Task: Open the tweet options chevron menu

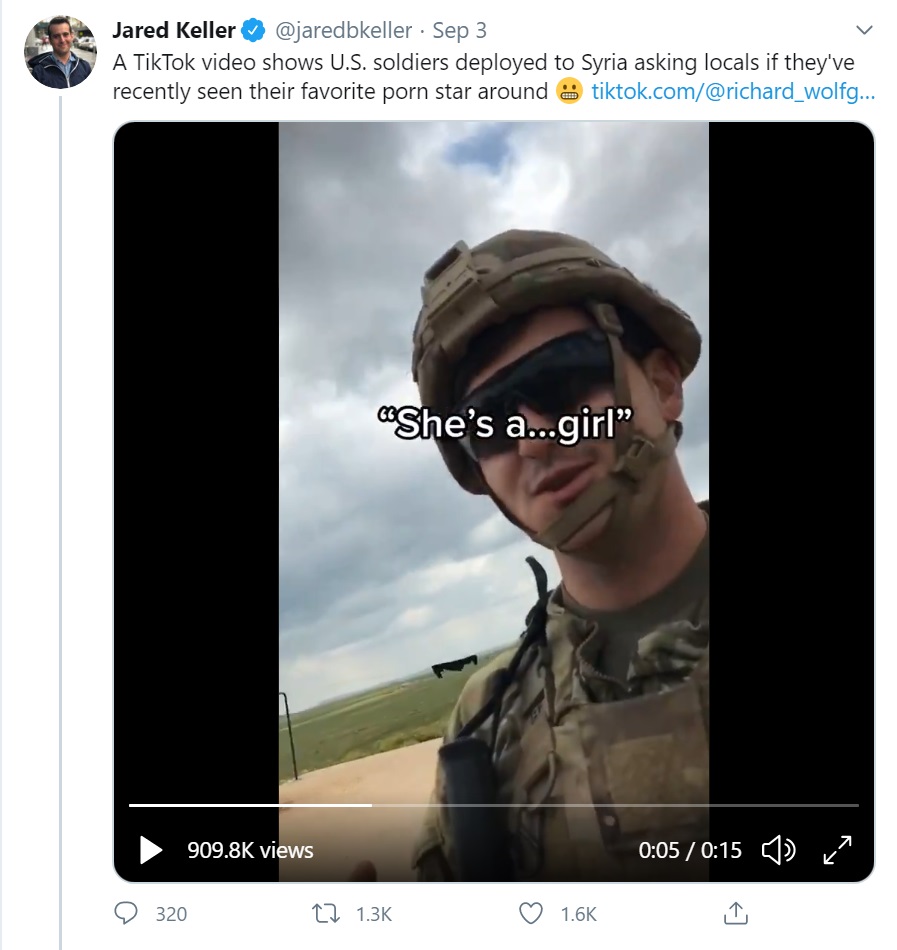Action: coord(866,29)
